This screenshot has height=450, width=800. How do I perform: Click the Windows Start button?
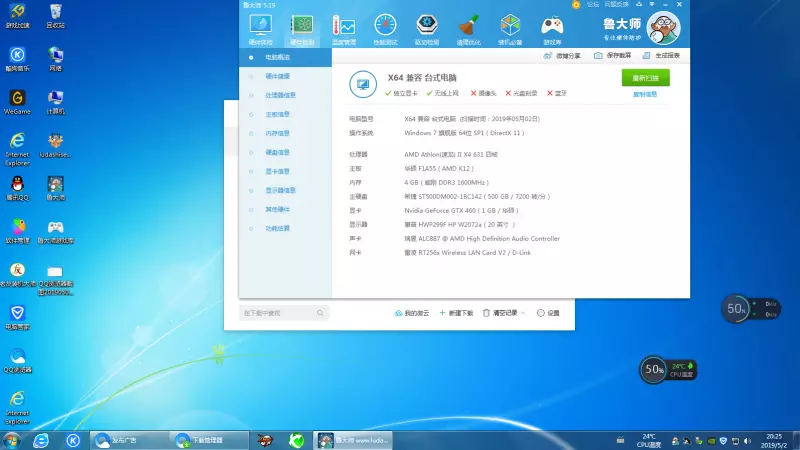(11, 440)
